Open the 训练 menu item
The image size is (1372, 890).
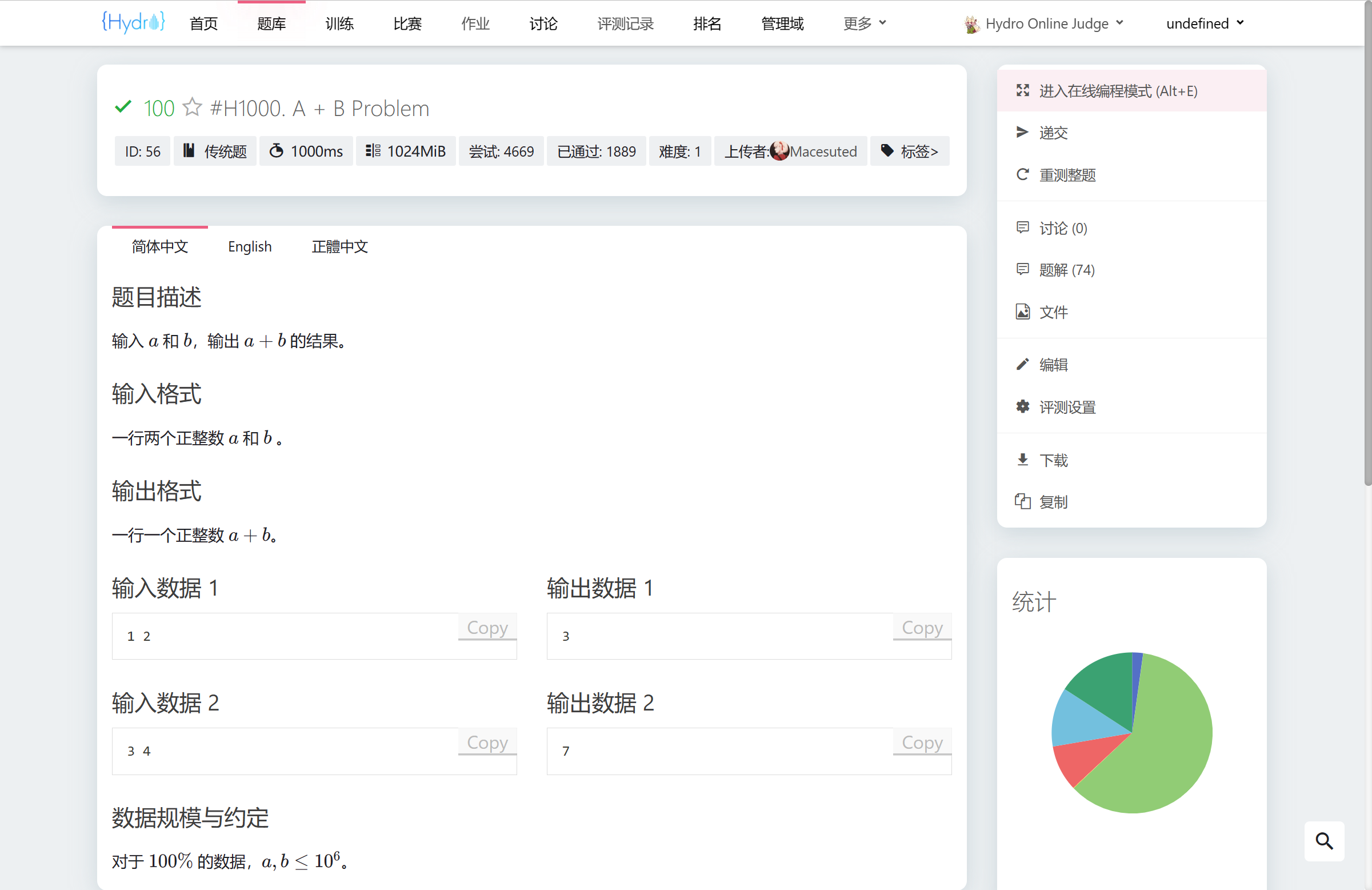click(x=339, y=23)
